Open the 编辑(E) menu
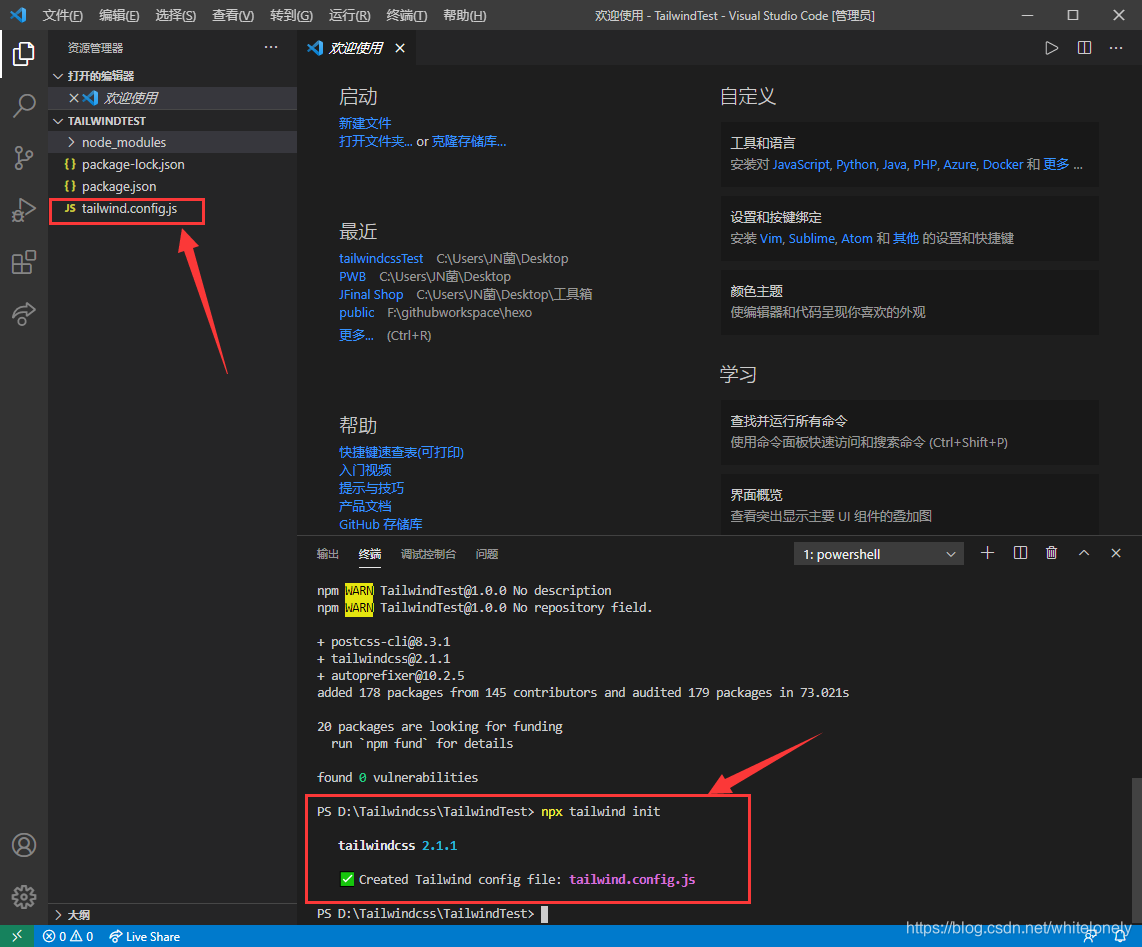The width and height of the screenshot is (1142, 947). [x=119, y=15]
